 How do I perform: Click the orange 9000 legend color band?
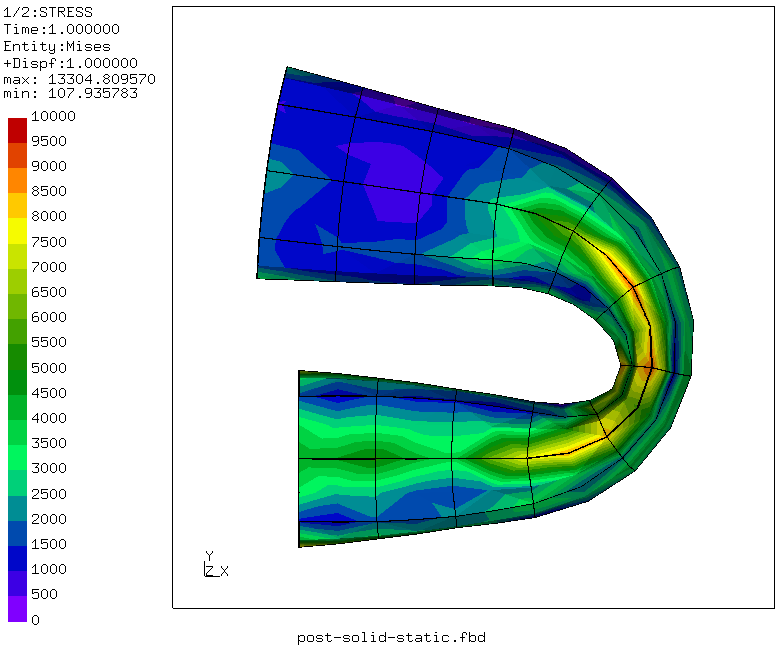[18, 180]
